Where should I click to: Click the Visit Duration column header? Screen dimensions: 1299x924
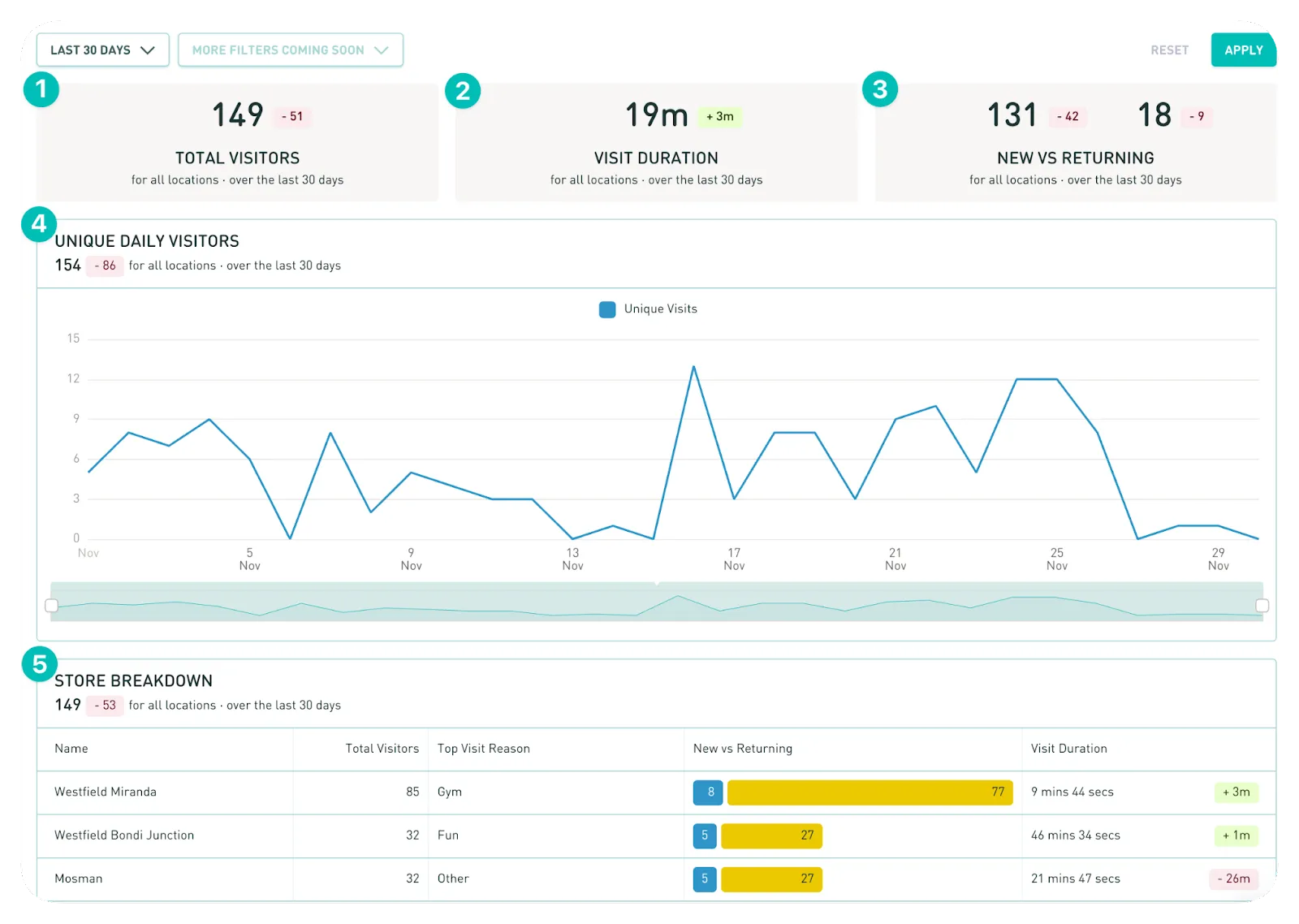pyautogui.click(x=1069, y=749)
